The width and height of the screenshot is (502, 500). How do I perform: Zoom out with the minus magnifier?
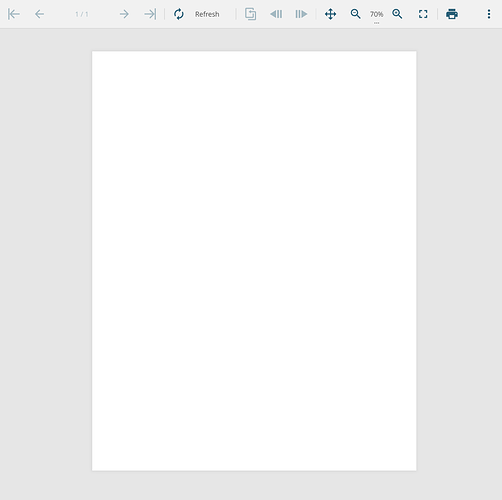(355, 14)
